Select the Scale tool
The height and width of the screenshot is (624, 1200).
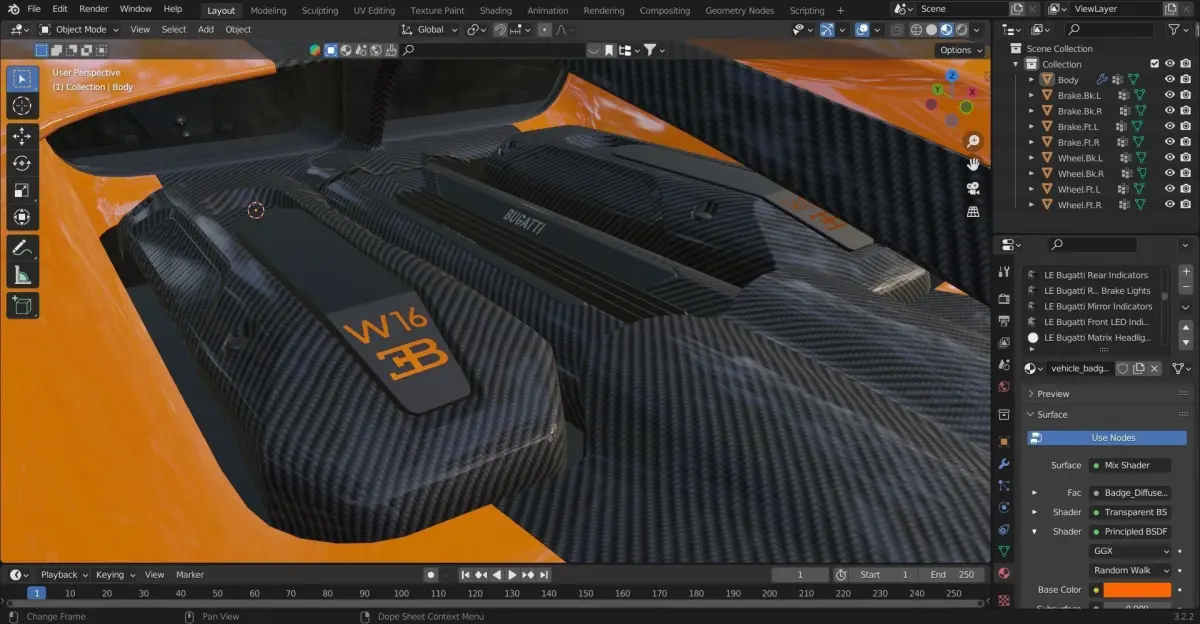point(22,190)
